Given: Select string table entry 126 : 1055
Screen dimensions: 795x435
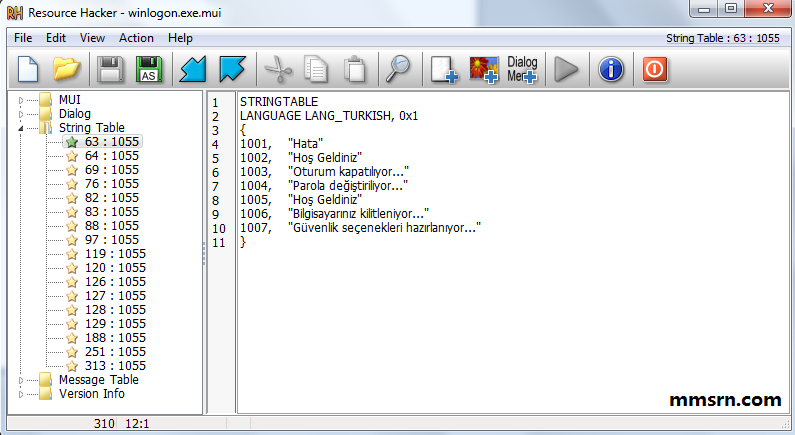Looking at the screenshot, I should 115,282.
